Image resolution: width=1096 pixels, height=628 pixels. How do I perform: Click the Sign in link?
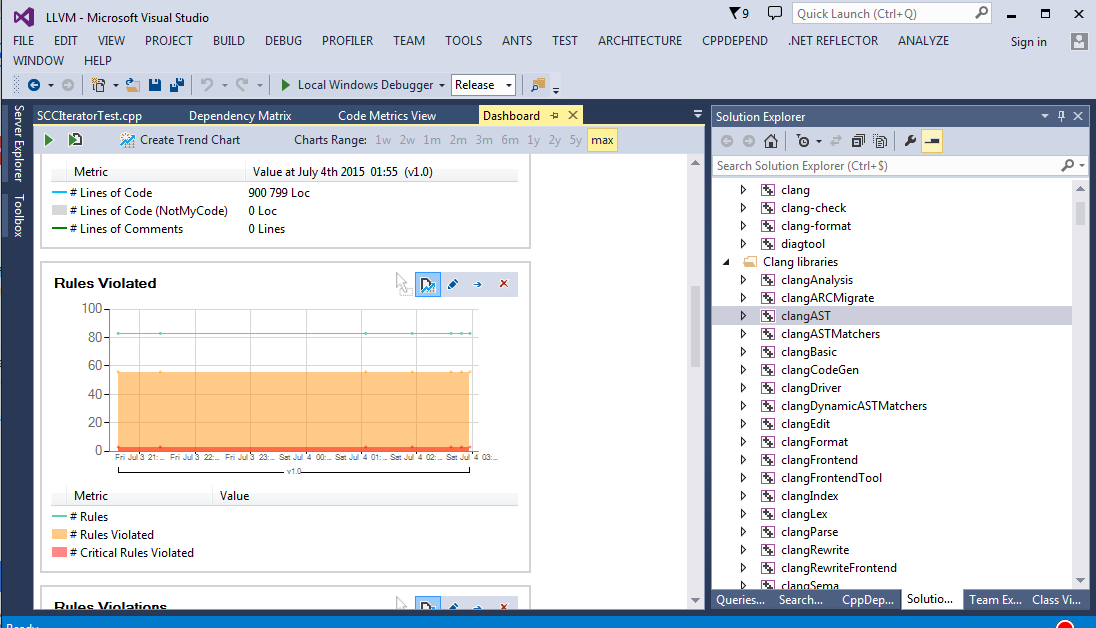click(1028, 42)
